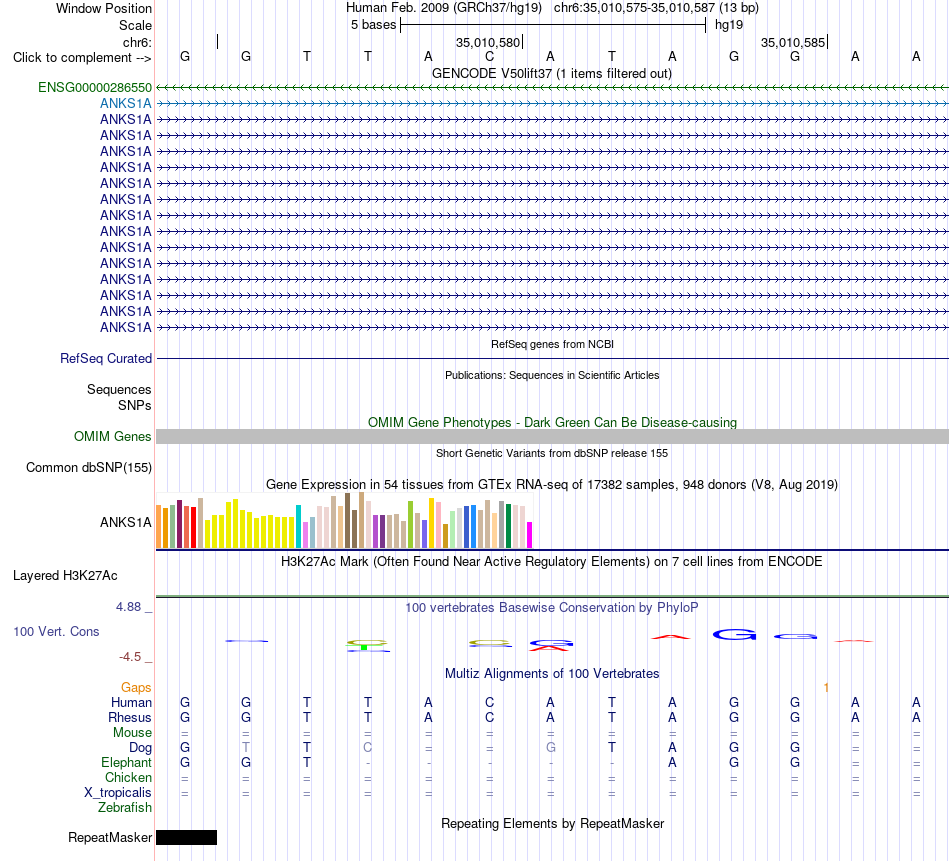
Task: Open the 100 Vert. Cons label
Action: coord(56,631)
